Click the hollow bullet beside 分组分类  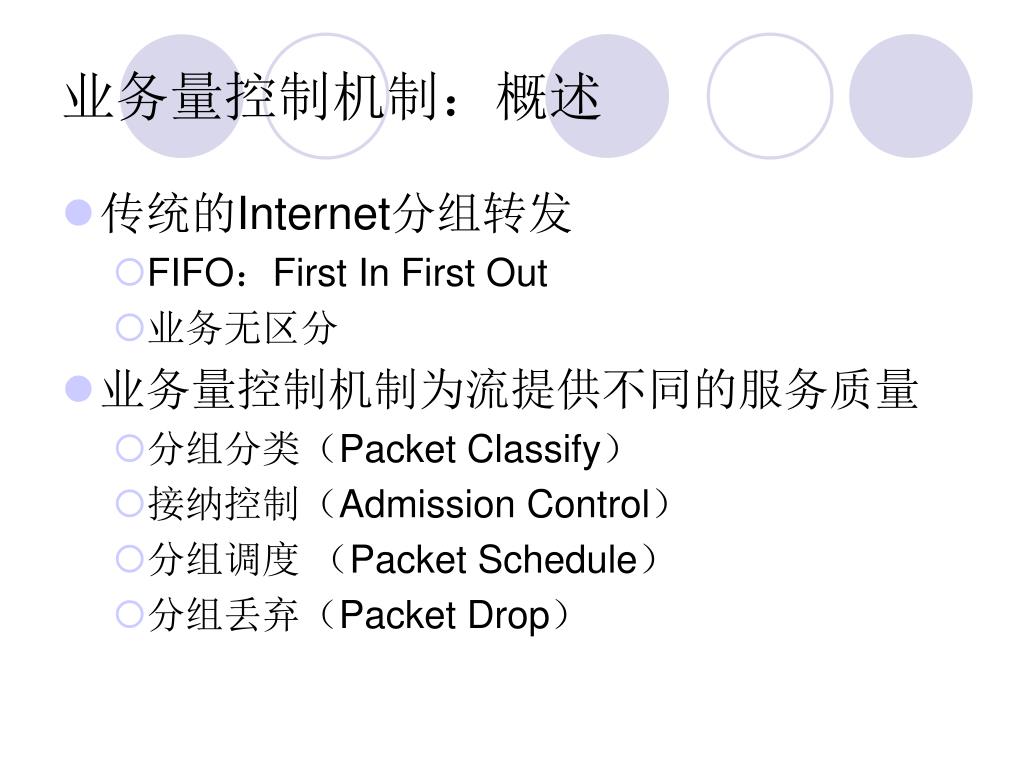tap(129, 449)
